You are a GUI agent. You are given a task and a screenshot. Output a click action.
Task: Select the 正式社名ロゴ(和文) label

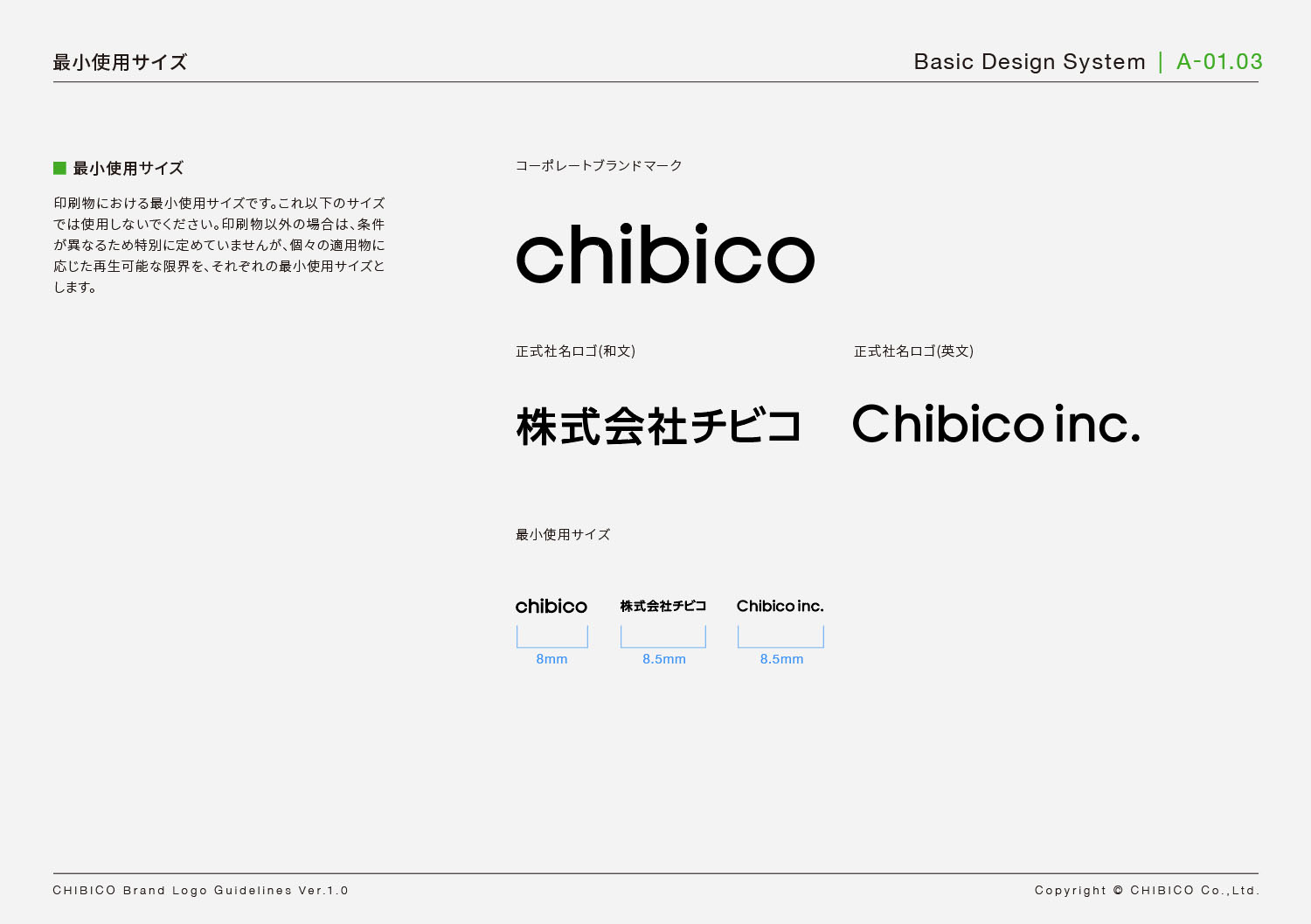pos(575,351)
